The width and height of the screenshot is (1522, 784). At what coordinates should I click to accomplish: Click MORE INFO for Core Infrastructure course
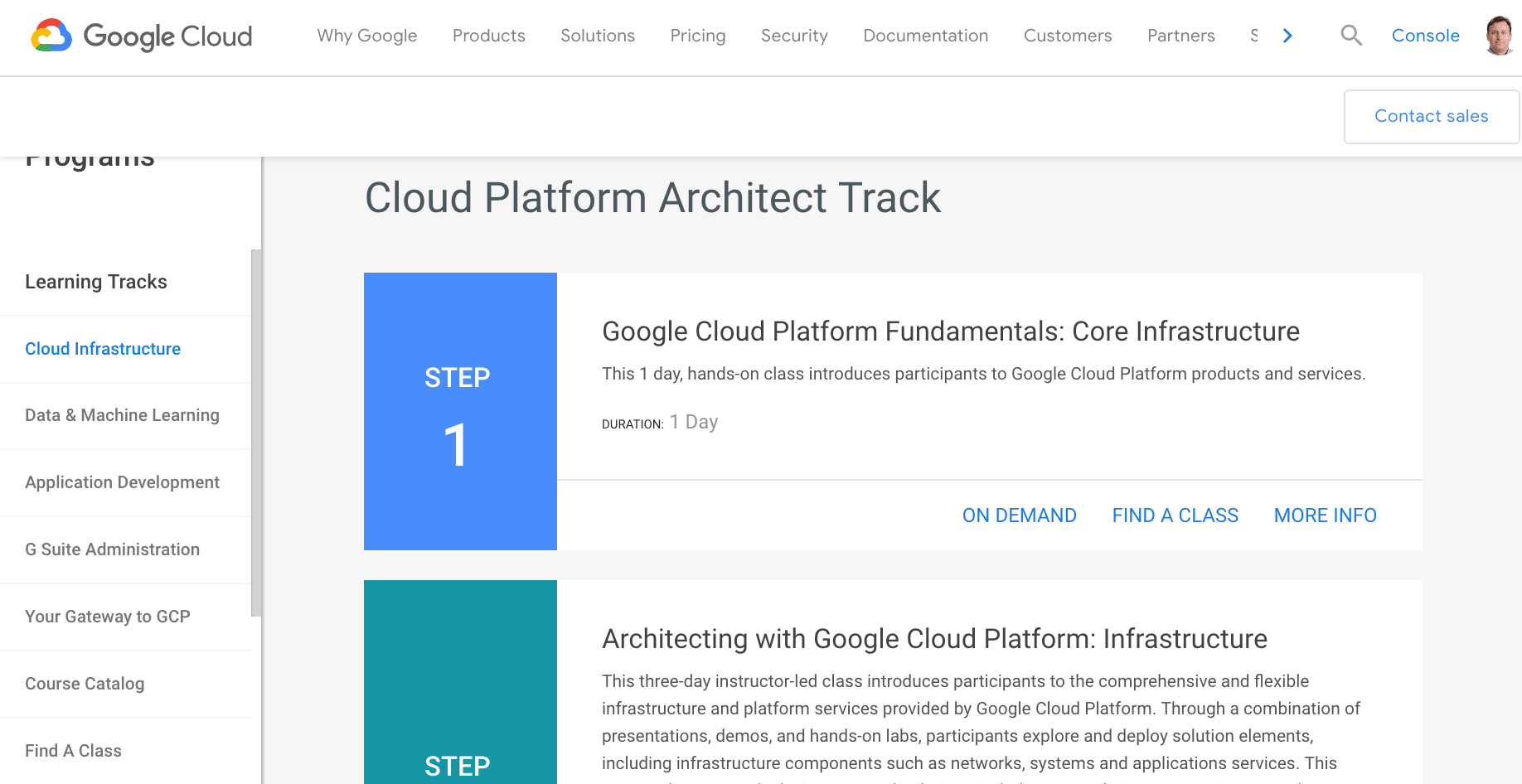[1325, 515]
